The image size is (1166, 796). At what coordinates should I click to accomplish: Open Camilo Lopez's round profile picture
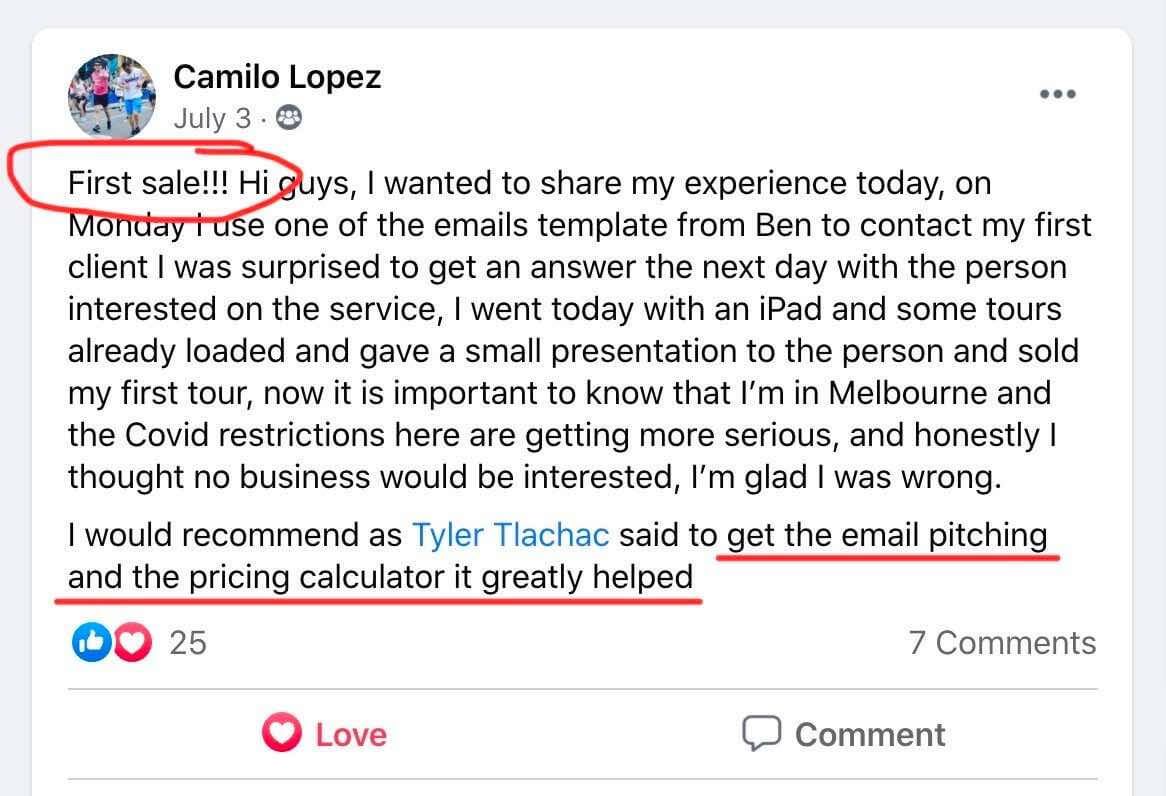[112, 97]
